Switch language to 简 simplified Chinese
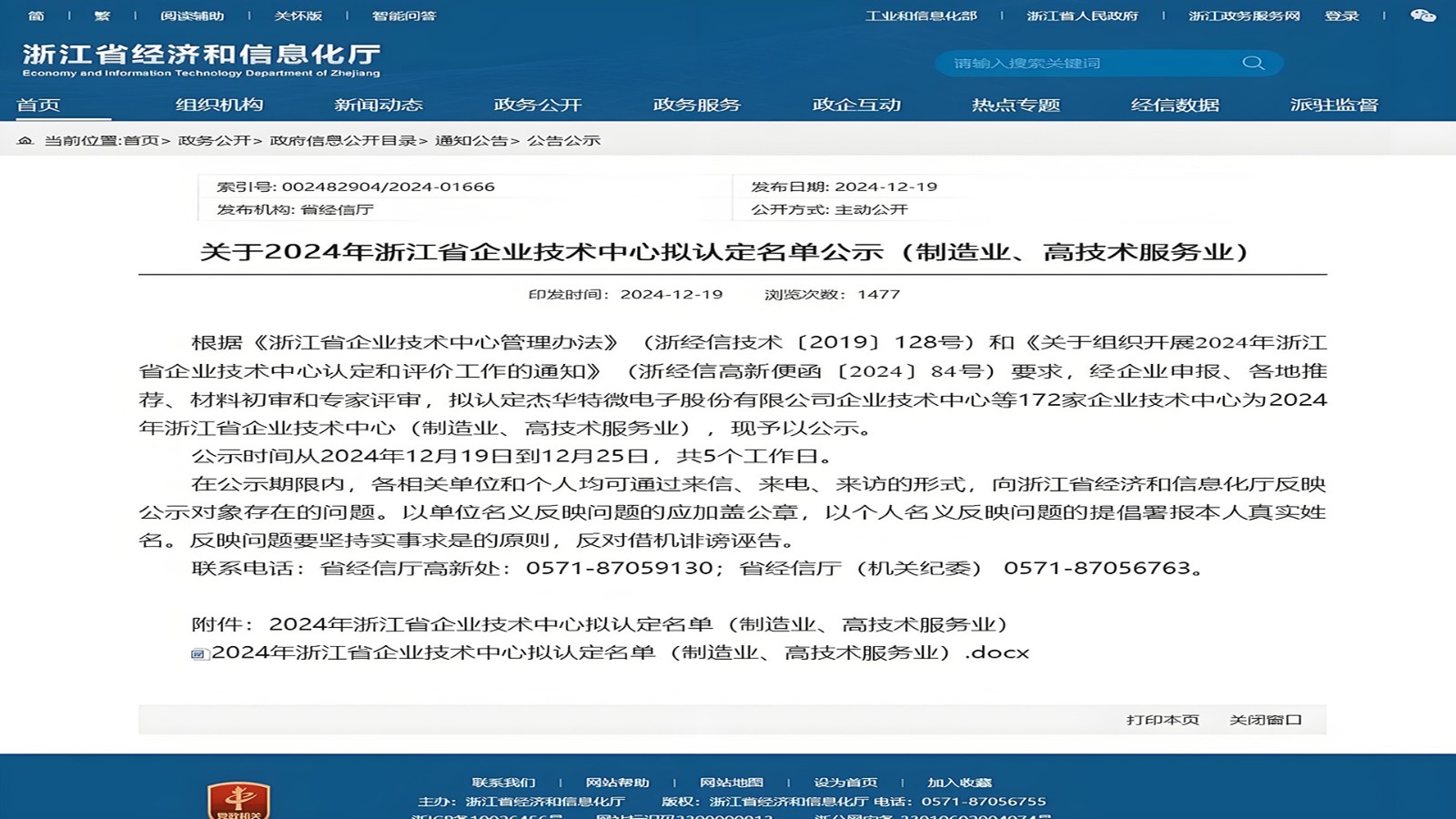Image resolution: width=1456 pixels, height=819 pixels. (35, 15)
